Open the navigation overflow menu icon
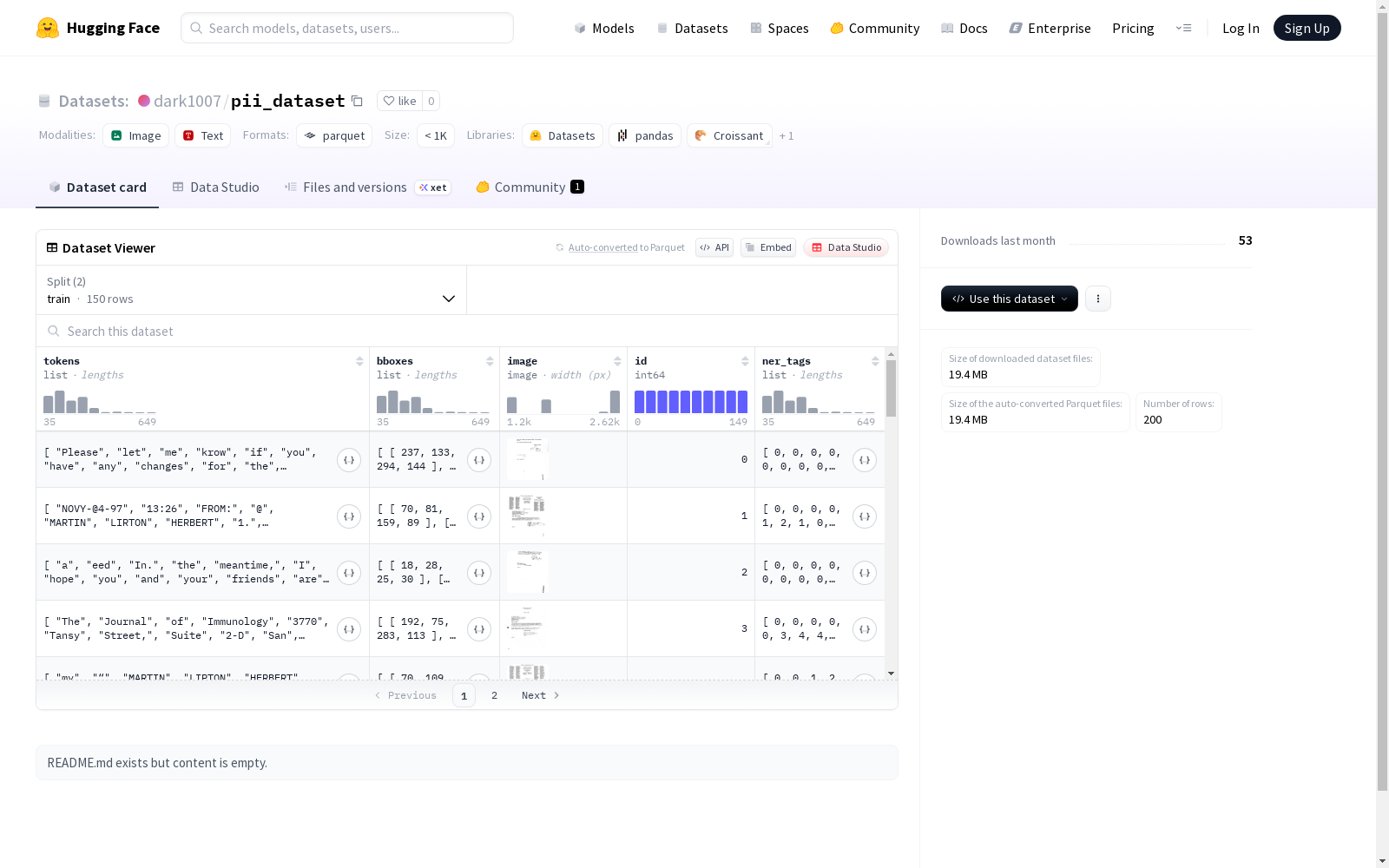 [x=1183, y=28]
